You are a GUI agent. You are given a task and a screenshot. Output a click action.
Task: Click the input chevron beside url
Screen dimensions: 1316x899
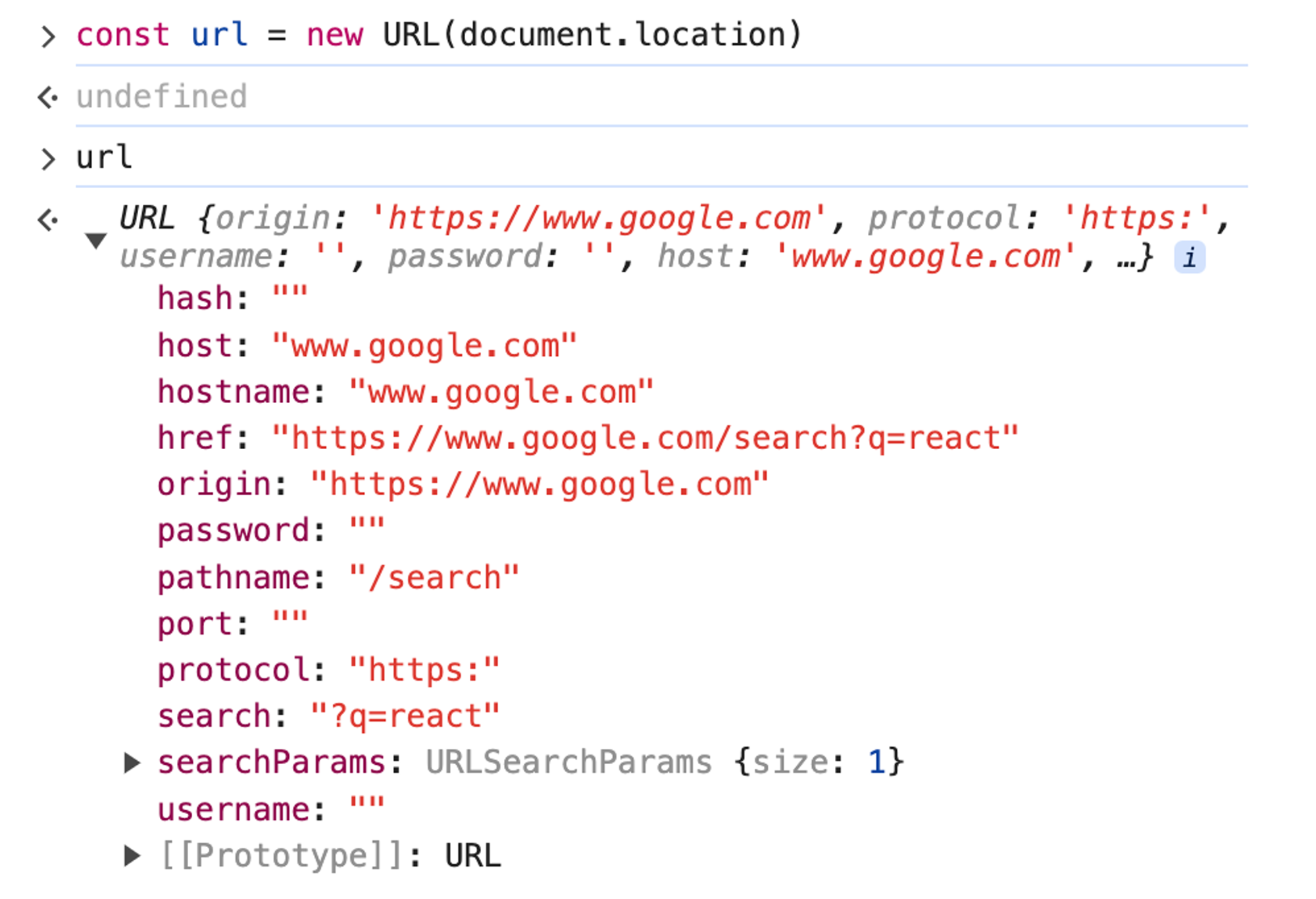click(x=47, y=158)
